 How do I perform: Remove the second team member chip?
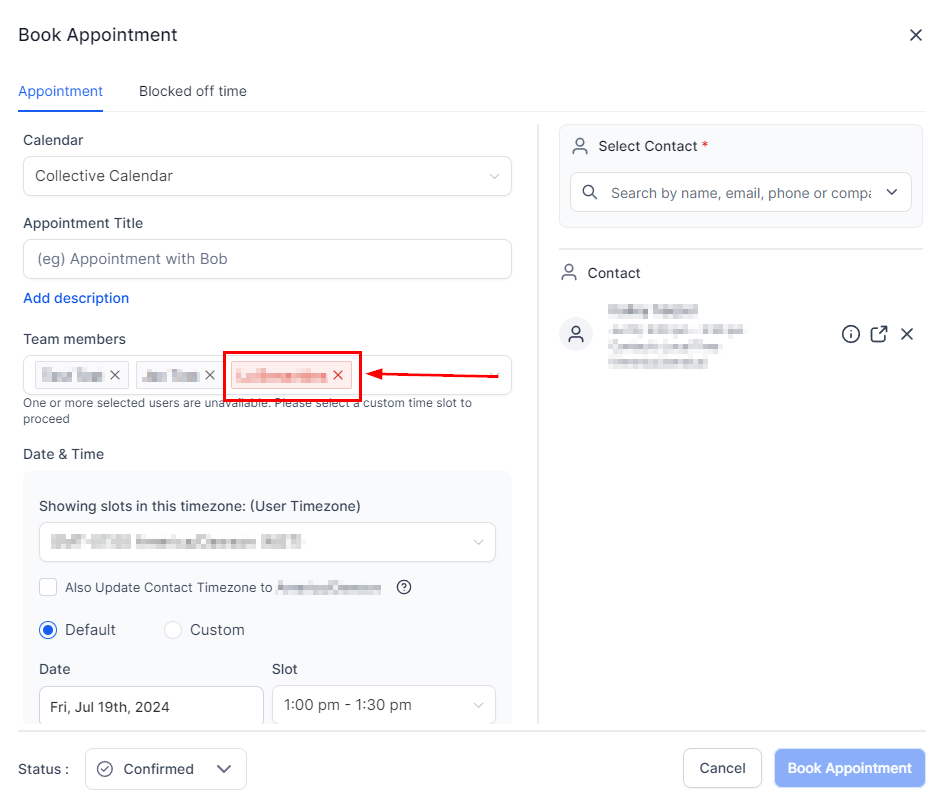click(x=210, y=375)
